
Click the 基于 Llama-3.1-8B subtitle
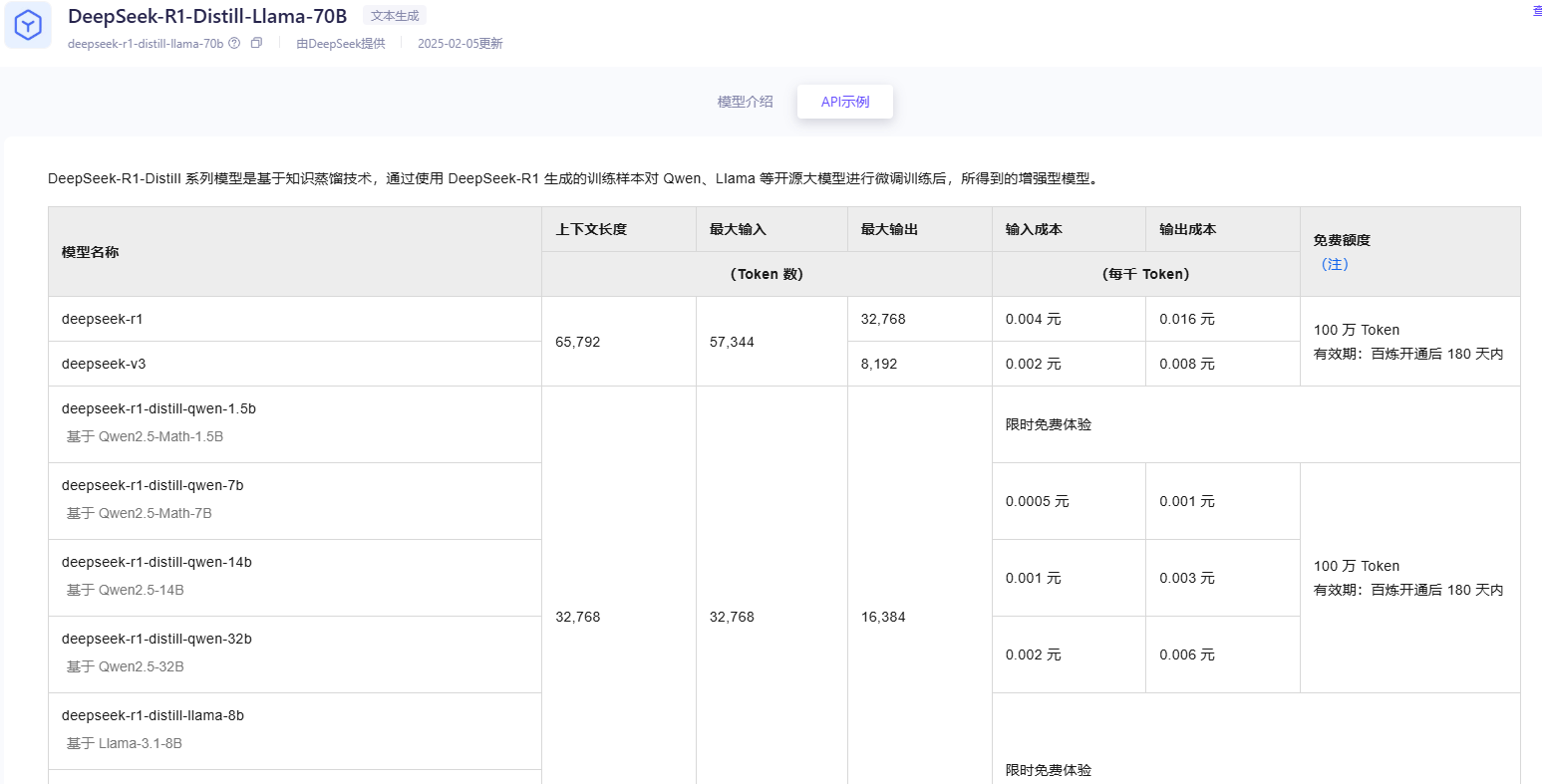tap(124, 743)
